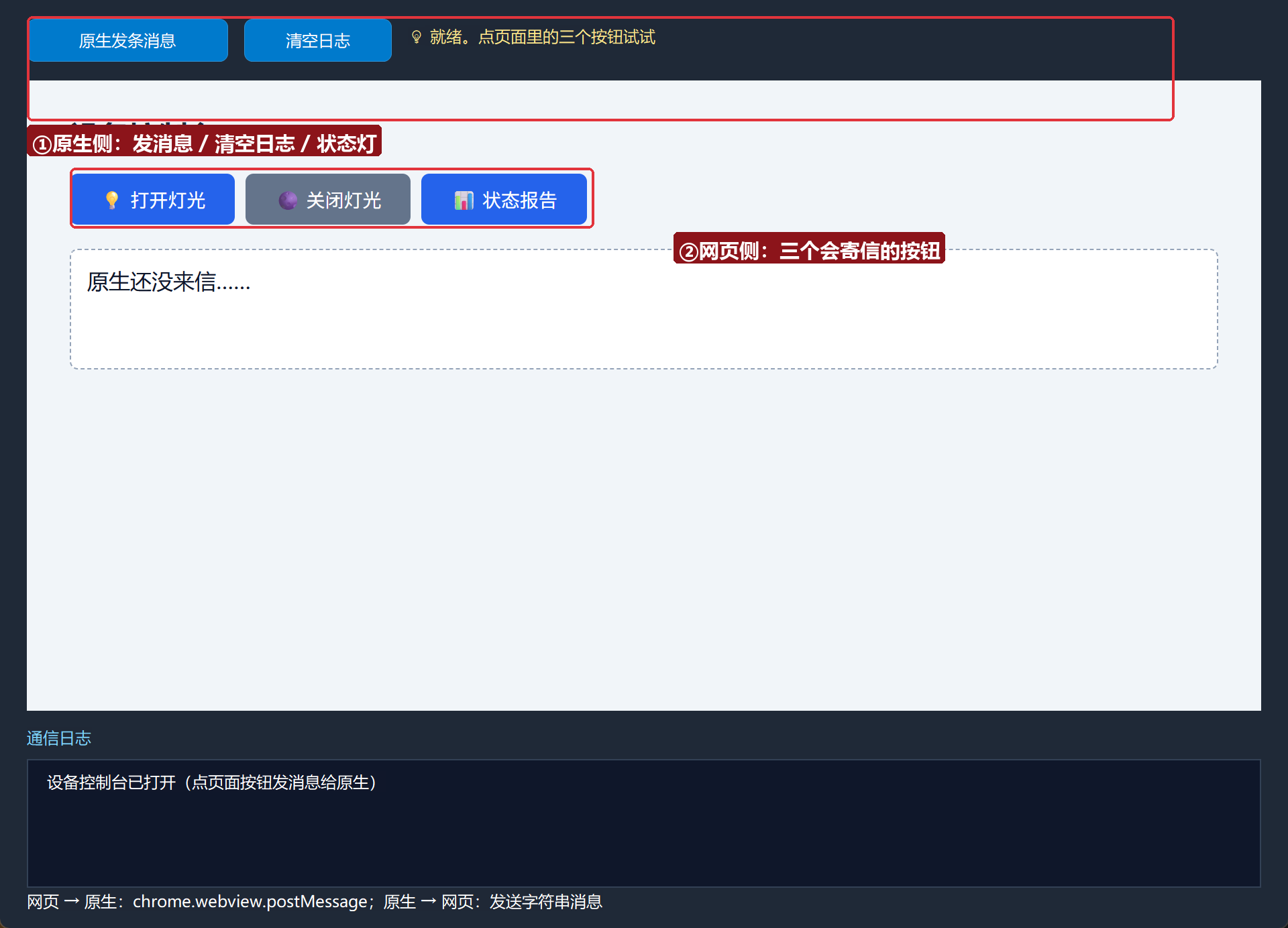This screenshot has width=1288, height=928.
Task: Request a status report via 状态报告
Action: [504, 199]
